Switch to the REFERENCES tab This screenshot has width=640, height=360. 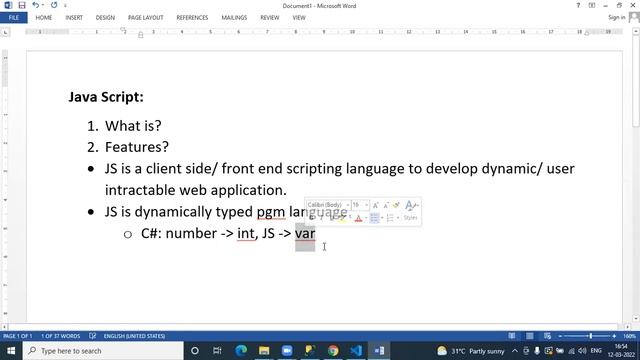(192, 18)
